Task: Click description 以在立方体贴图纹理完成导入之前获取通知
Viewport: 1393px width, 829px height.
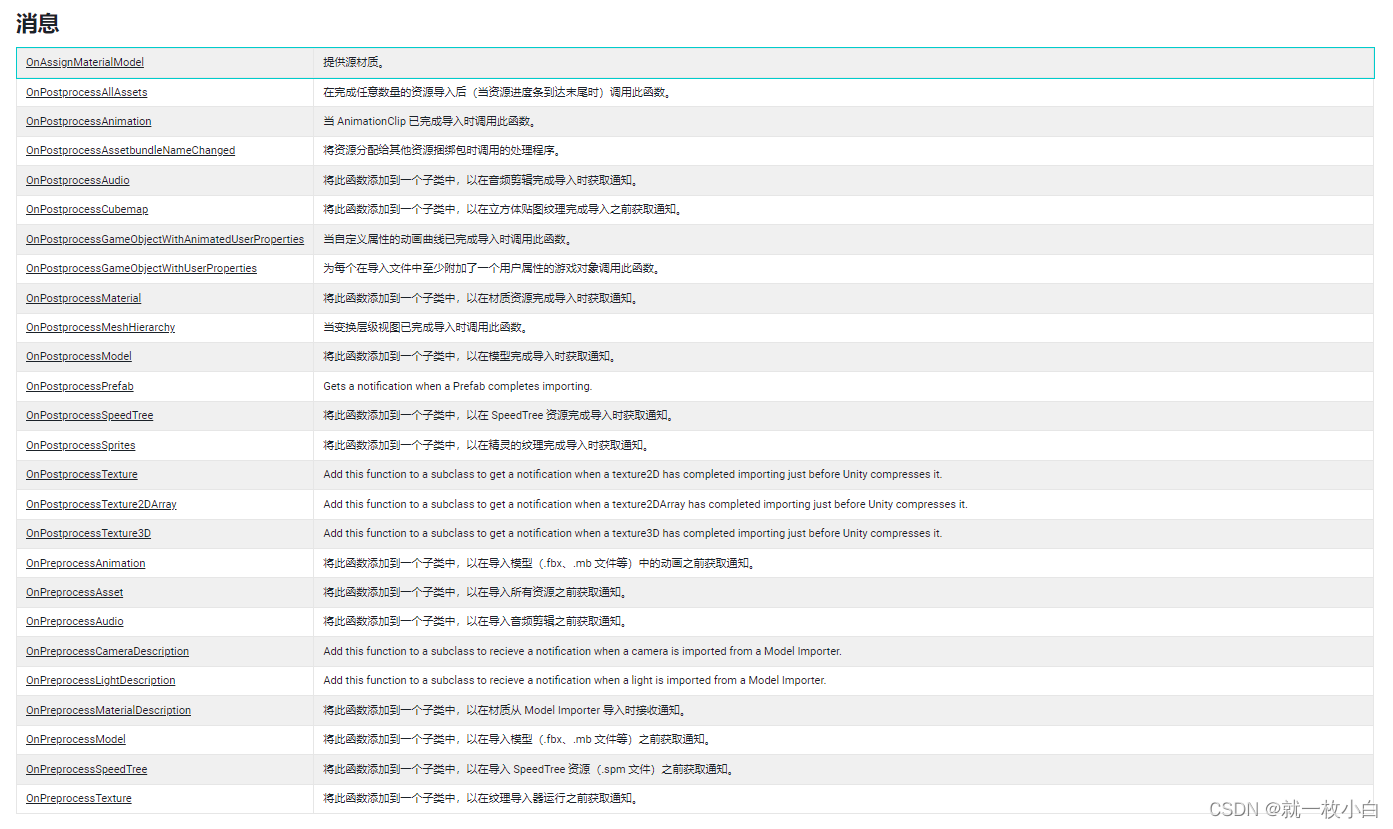Action: 503,209
